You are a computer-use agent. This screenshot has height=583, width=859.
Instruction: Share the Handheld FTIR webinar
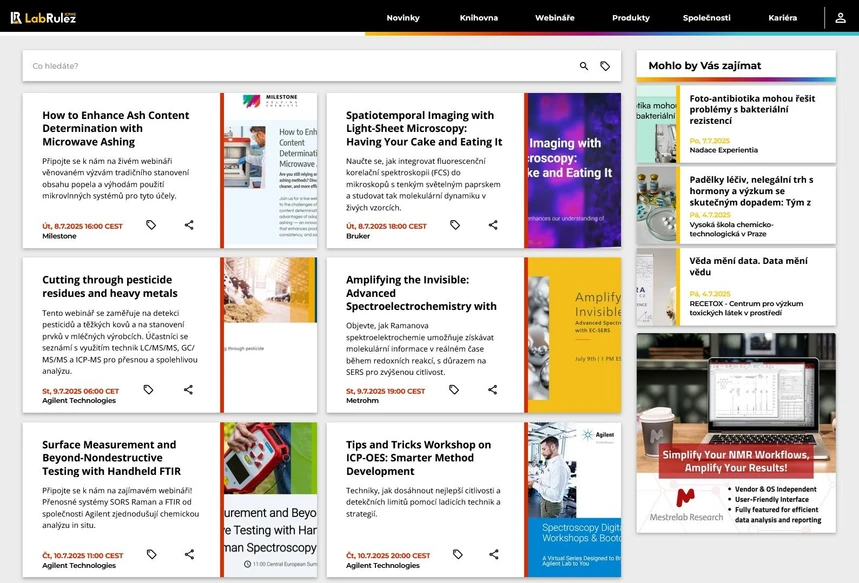(190, 555)
